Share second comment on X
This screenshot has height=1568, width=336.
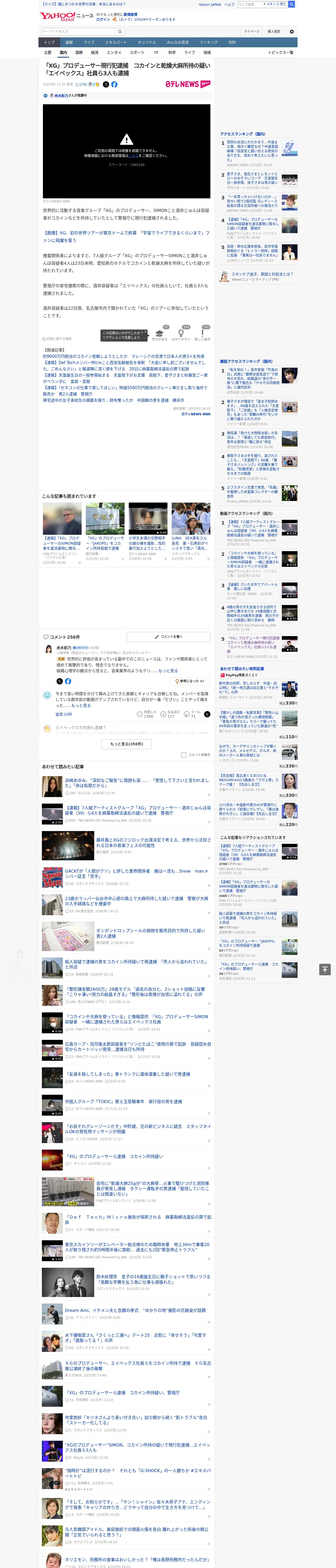207,714
